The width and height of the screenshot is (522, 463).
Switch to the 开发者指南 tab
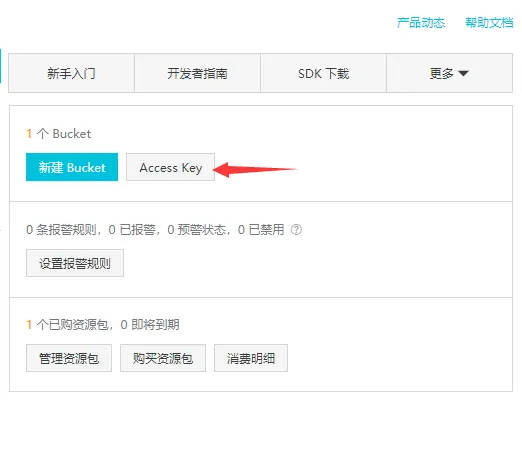point(197,73)
